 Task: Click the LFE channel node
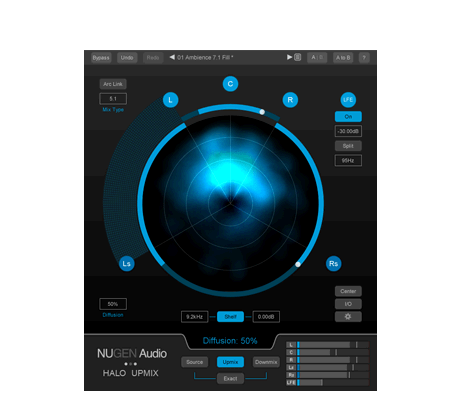tap(348, 100)
